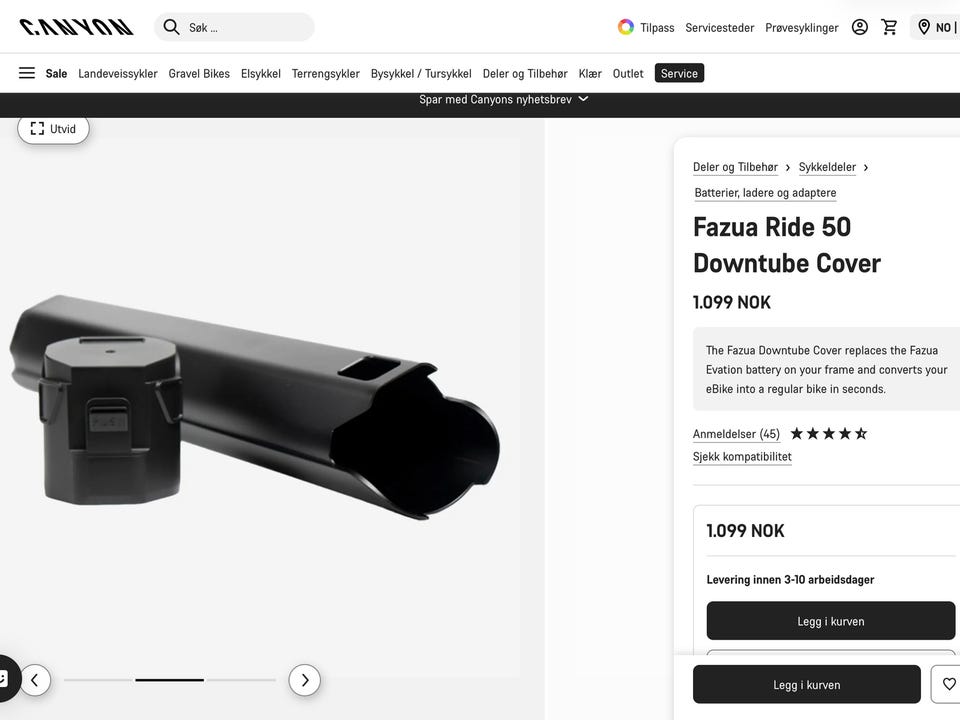Show next product image
This screenshot has height=720, width=960.
coord(304,680)
